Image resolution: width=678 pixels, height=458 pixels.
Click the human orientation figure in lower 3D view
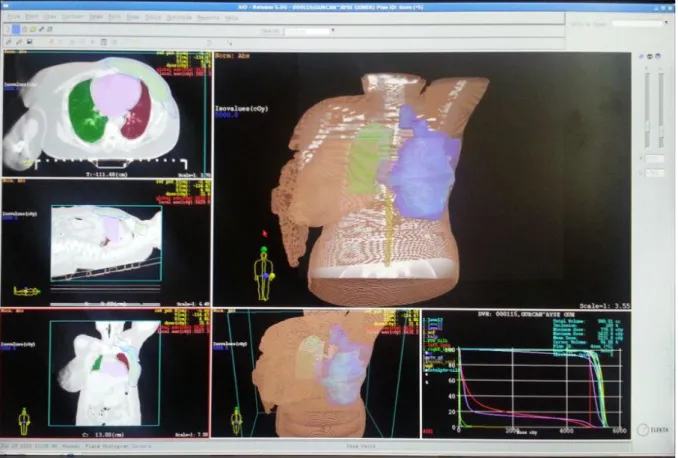pos(237,420)
